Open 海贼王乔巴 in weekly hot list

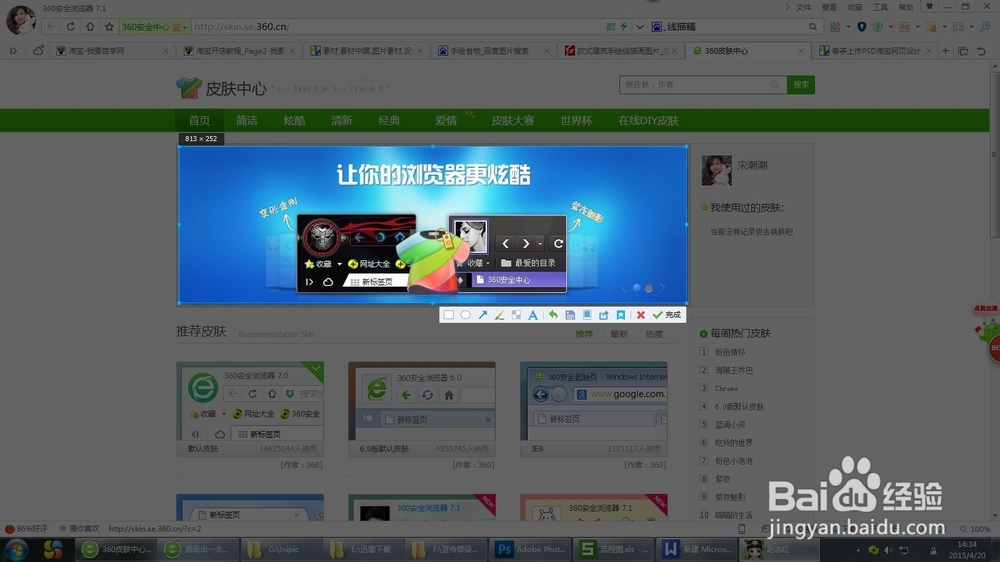click(x=733, y=370)
